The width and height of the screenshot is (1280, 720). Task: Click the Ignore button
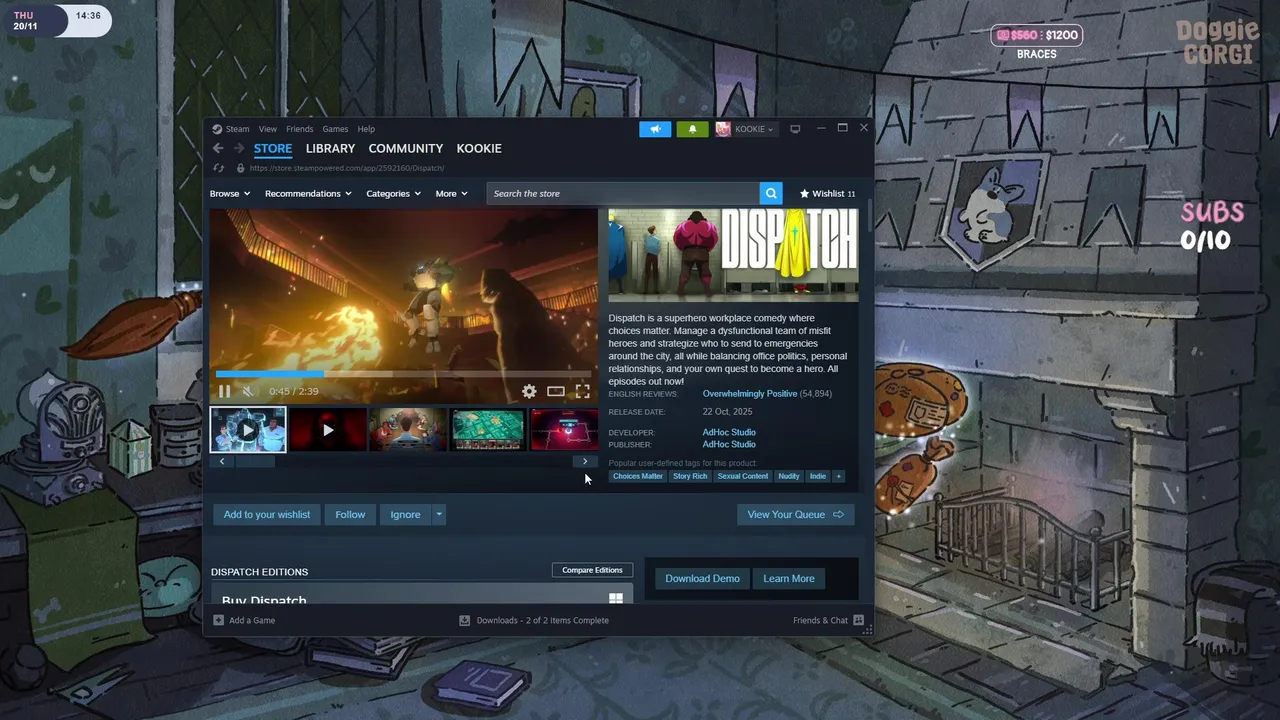pyautogui.click(x=405, y=515)
